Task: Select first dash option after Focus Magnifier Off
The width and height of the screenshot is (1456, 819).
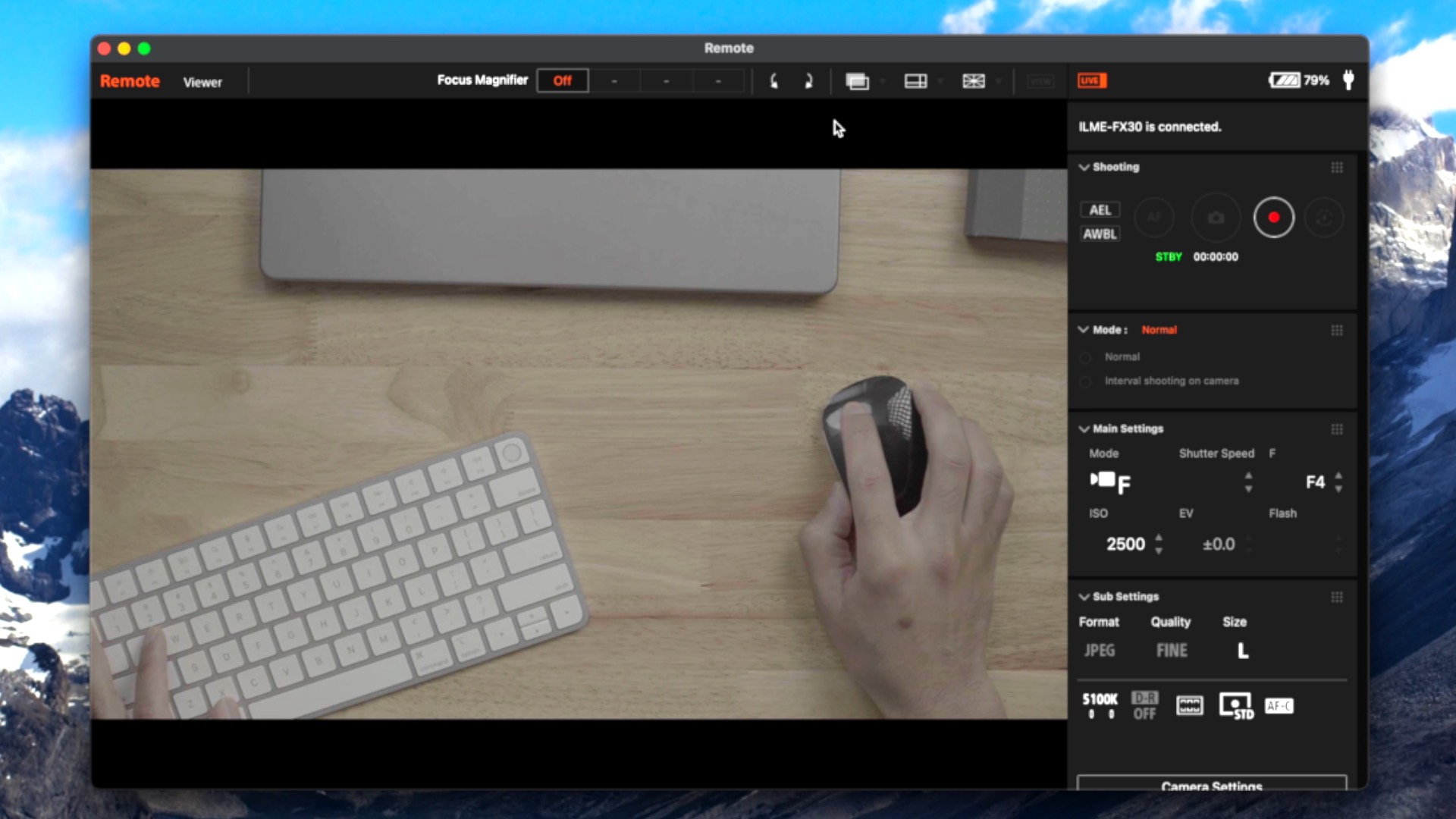Action: pyautogui.click(x=614, y=81)
